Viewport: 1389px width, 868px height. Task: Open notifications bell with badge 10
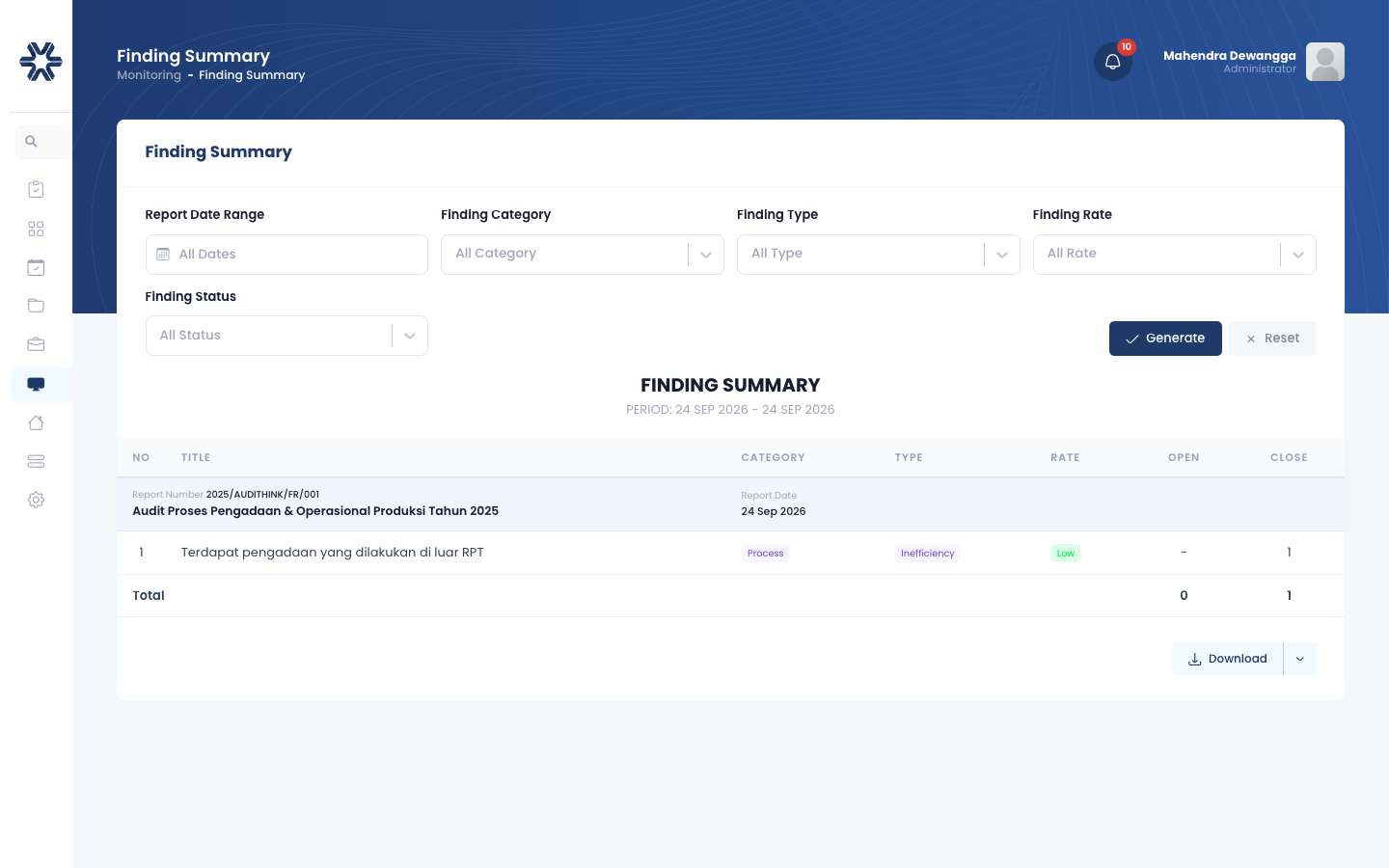pyautogui.click(x=1113, y=62)
